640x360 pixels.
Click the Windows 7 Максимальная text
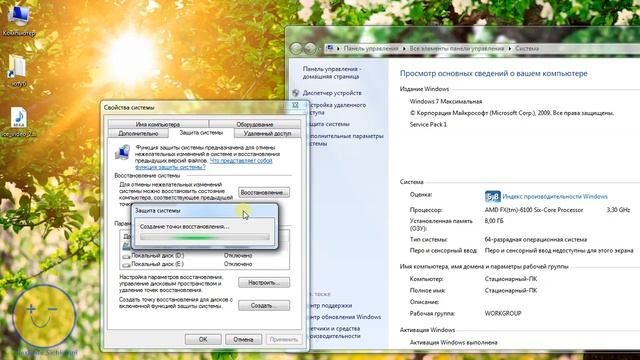[x=446, y=101]
